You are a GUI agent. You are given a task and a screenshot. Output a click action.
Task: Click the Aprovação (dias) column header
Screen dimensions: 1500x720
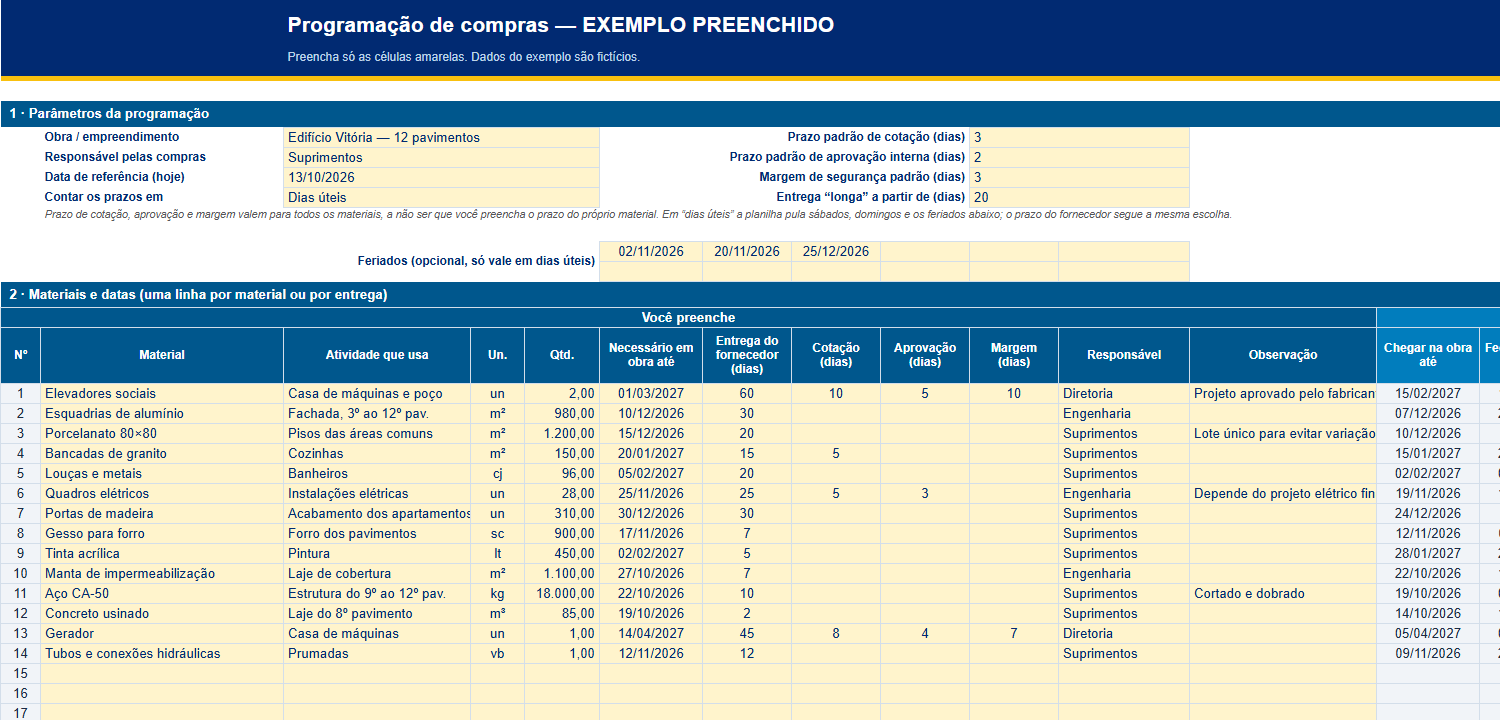tap(925, 355)
